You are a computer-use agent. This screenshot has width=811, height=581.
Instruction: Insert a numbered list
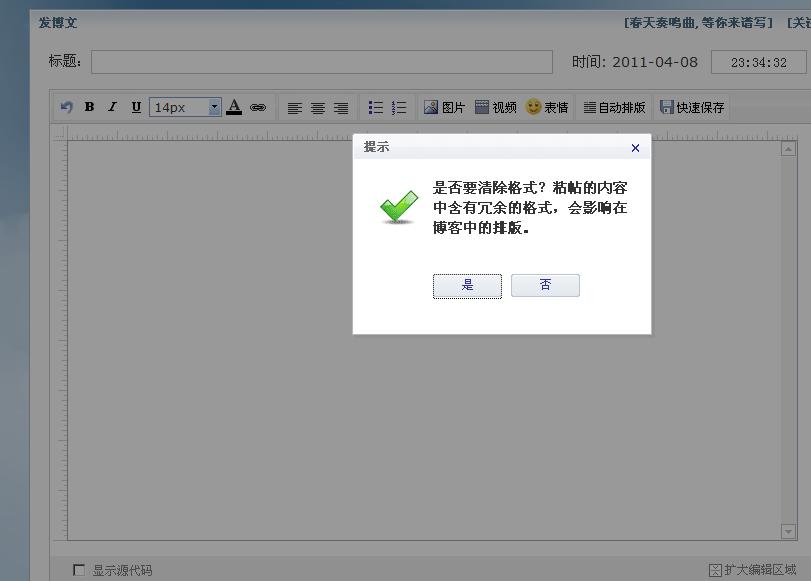[x=399, y=107]
